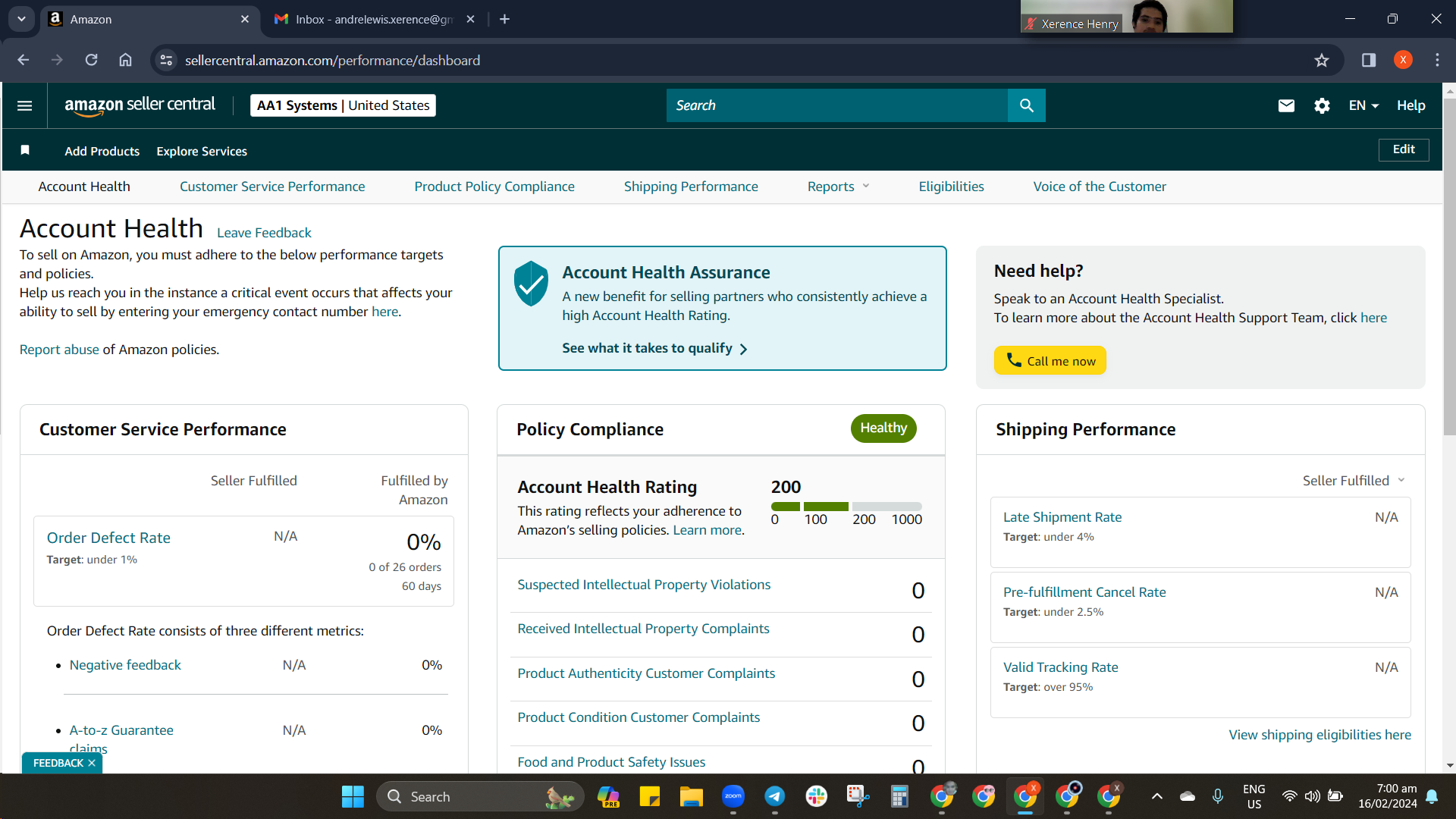The height and width of the screenshot is (819, 1456).
Task: Switch to the Gmail Inbox tab
Action: [x=374, y=19]
